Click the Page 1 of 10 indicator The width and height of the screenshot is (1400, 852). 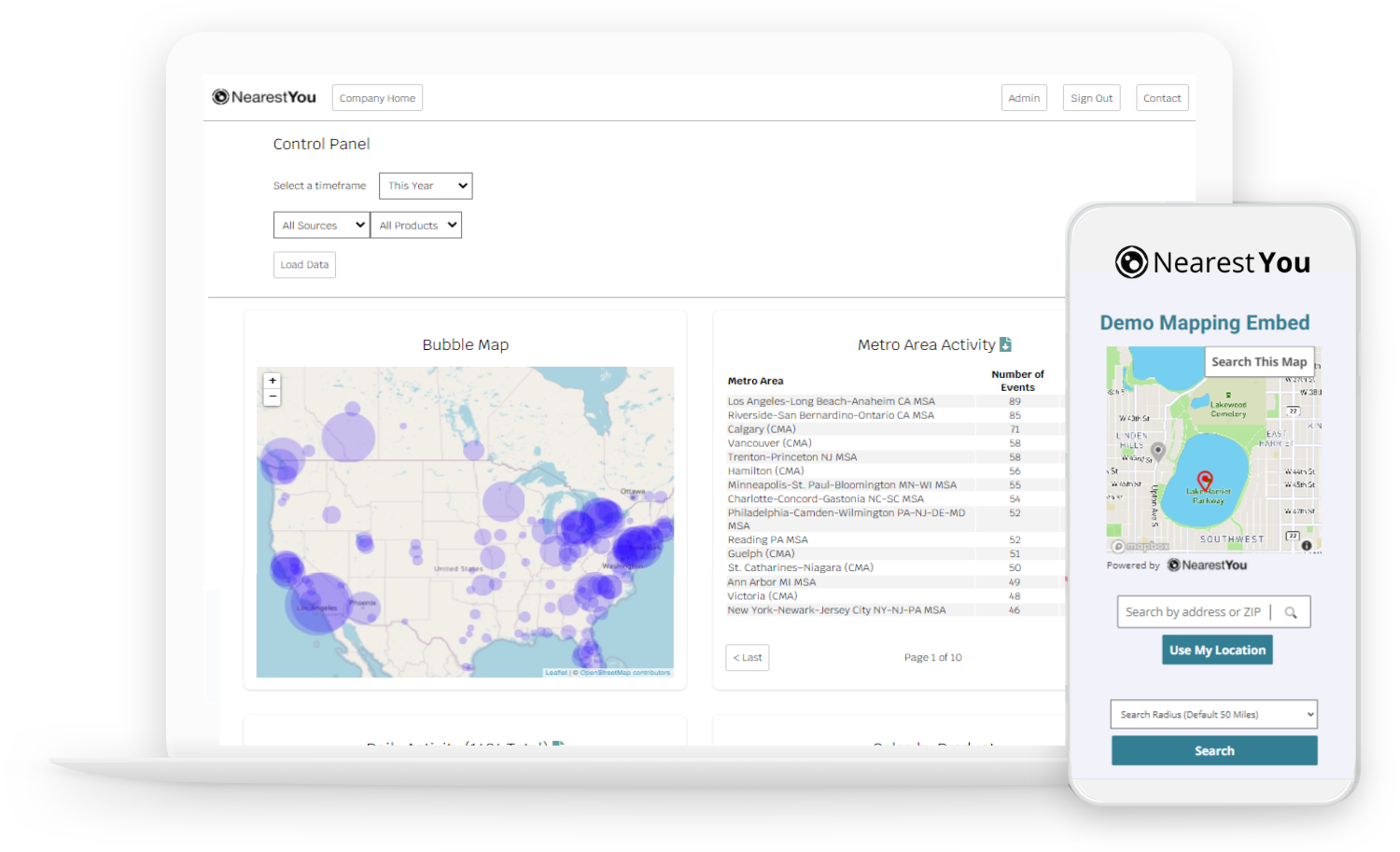932,658
